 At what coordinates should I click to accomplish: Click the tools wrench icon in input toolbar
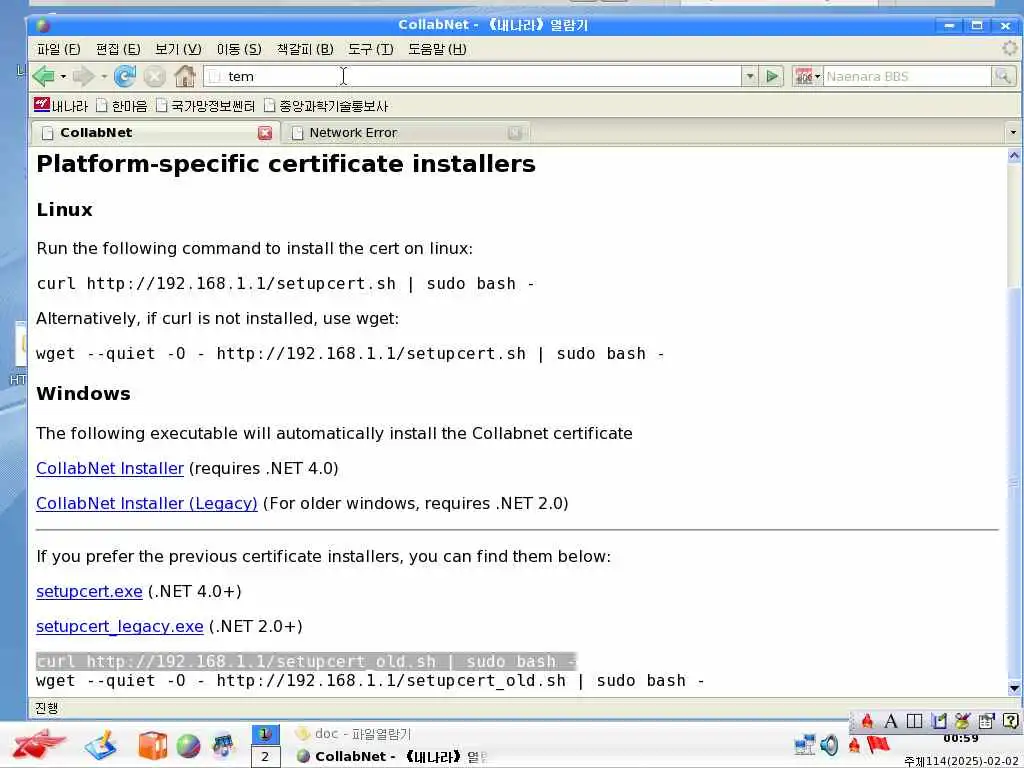pyautogui.click(x=962, y=721)
